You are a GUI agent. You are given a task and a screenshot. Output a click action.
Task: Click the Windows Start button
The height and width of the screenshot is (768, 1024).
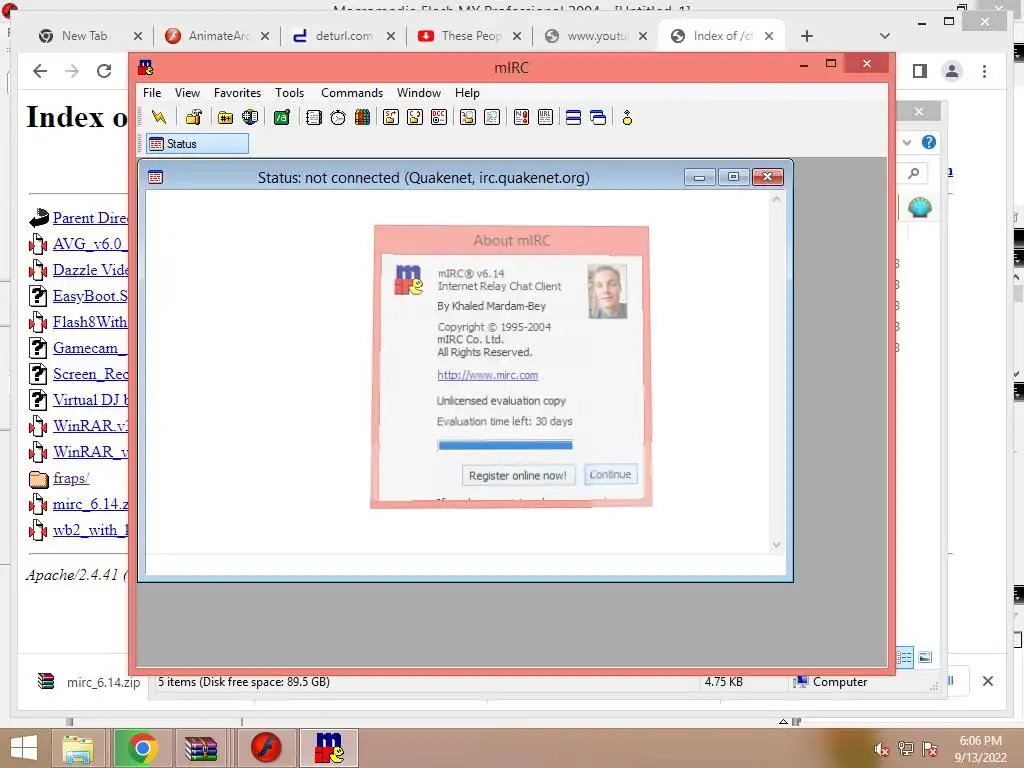point(24,748)
